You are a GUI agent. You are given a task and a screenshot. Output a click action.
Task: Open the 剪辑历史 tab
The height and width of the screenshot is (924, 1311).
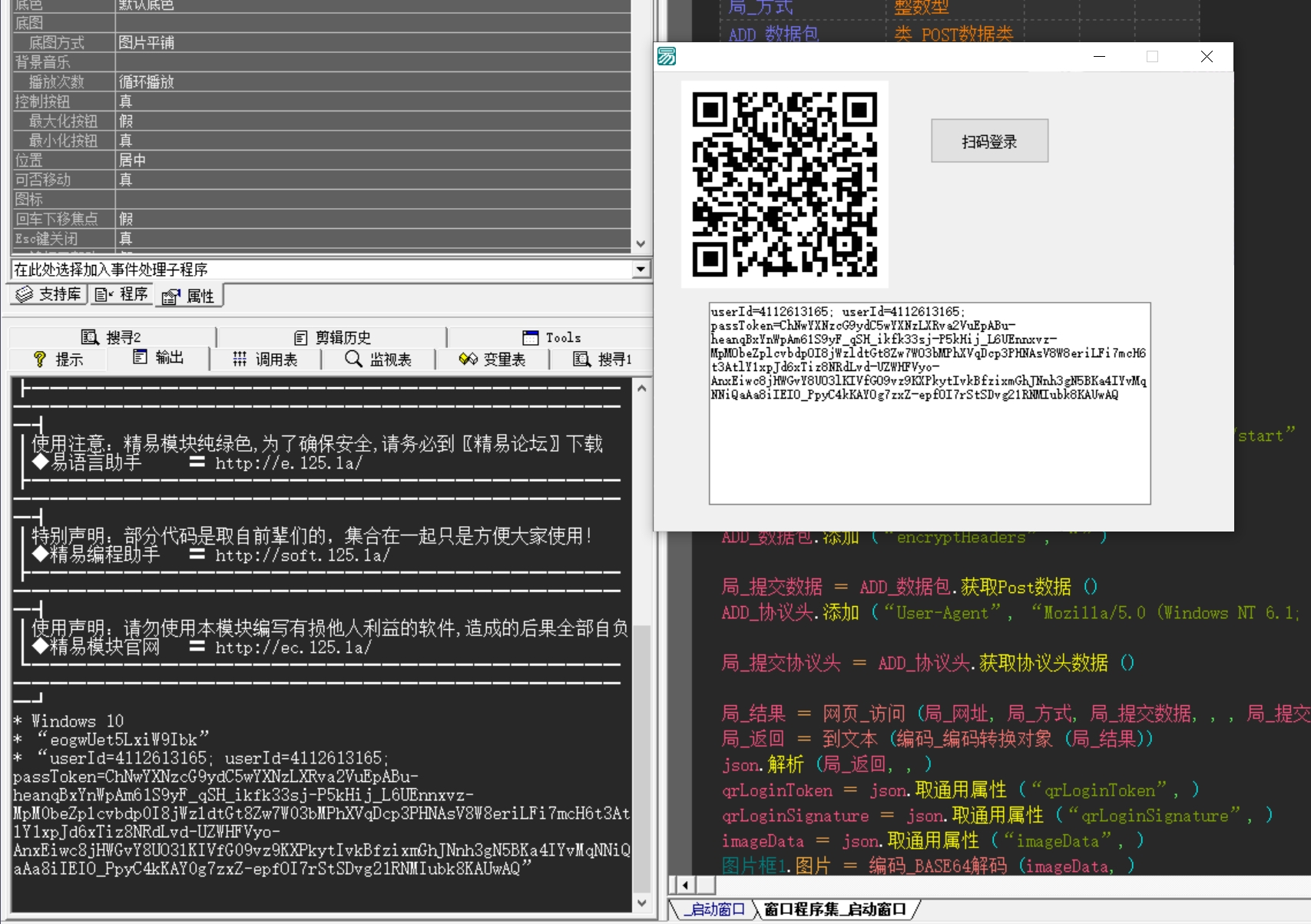pyautogui.click(x=332, y=337)
